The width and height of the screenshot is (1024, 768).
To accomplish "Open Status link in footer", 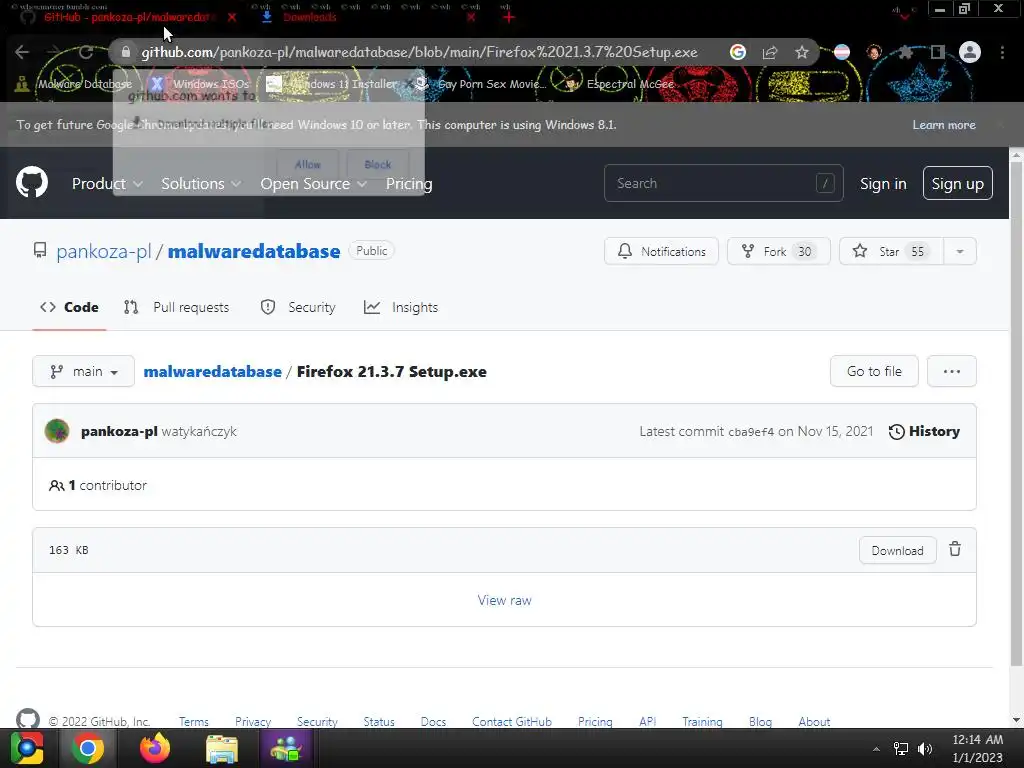I will pyautogui.click(x=379, y=722).
